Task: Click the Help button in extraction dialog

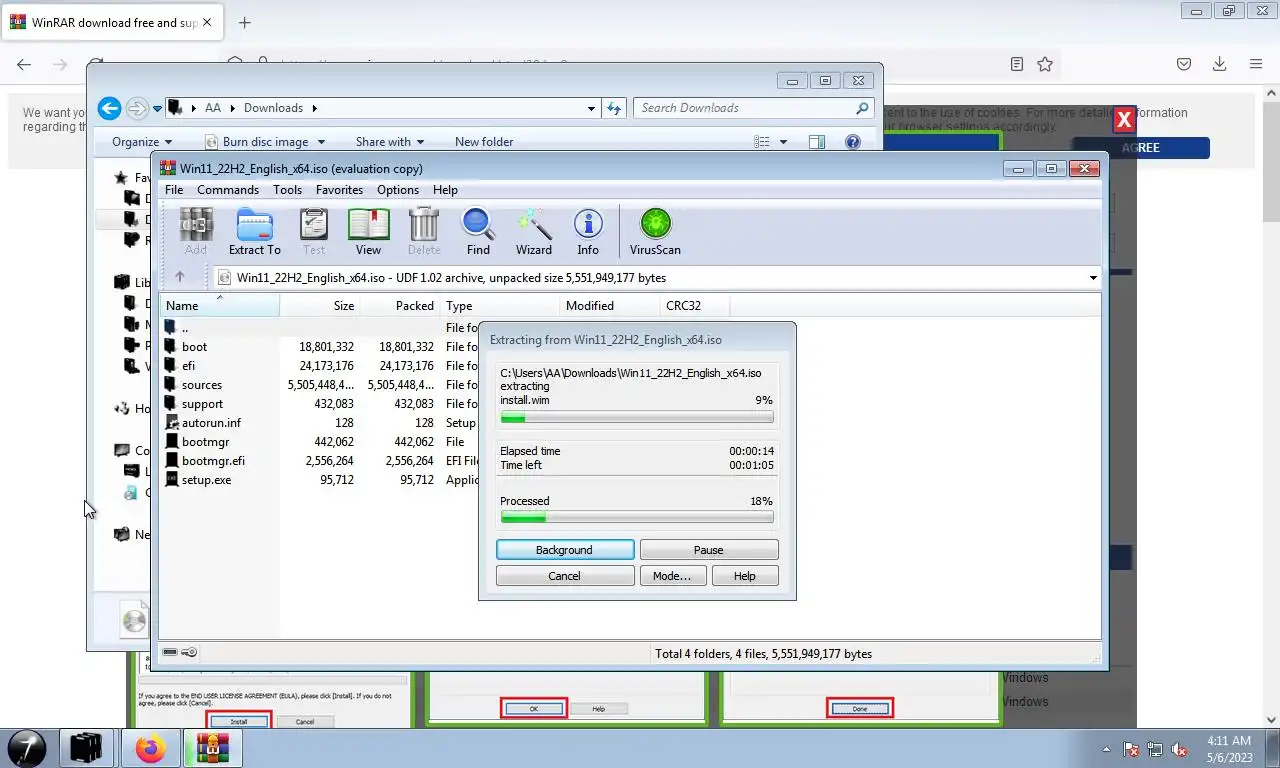Action: click(745, 576)
